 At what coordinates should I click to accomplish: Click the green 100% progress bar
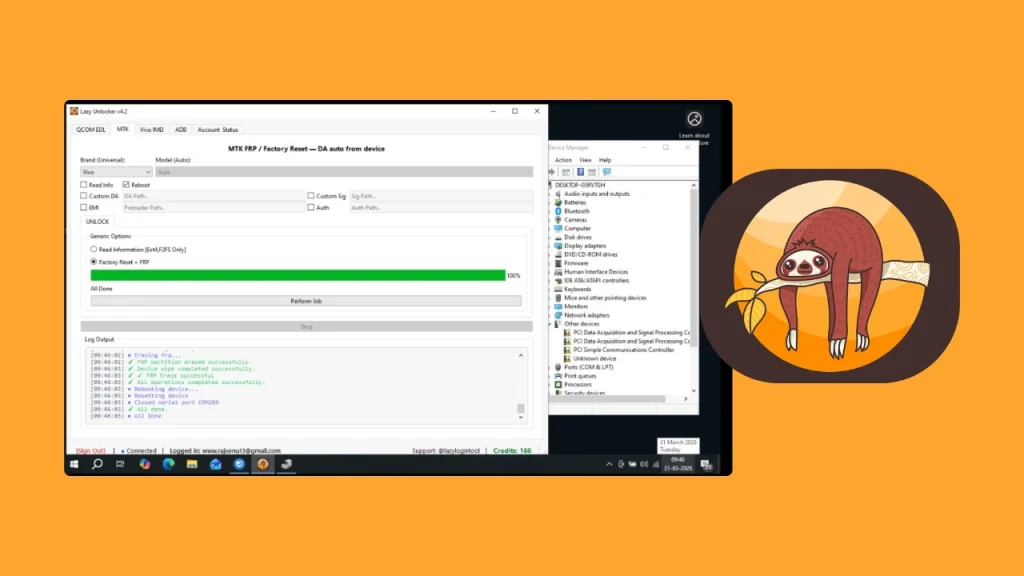click(x=298, y=276)
